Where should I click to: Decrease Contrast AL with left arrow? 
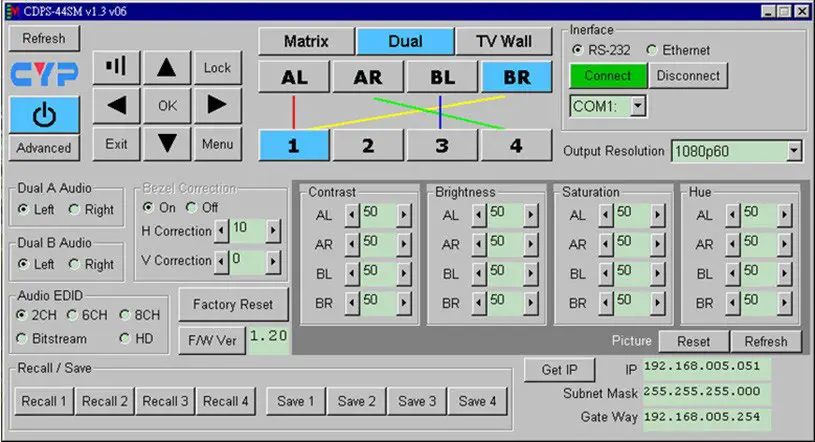point(352,215)
